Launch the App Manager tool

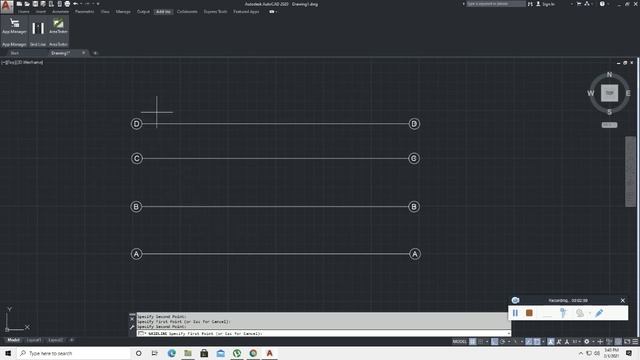(14, 27)
